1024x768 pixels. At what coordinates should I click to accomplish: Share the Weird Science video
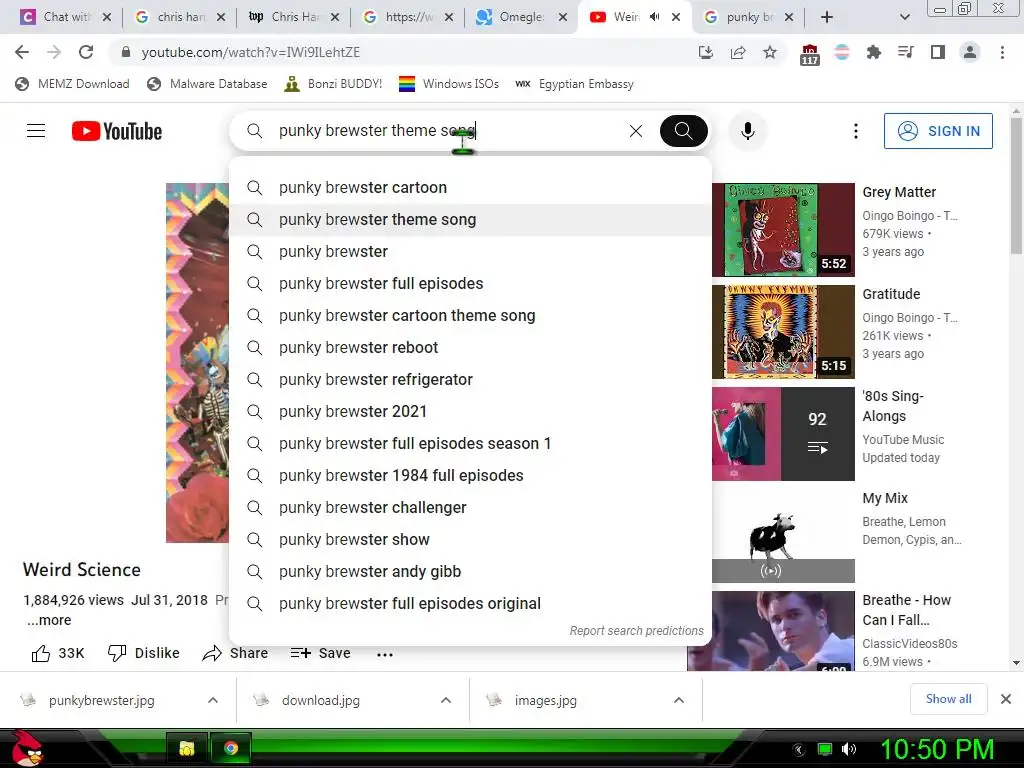click(235, 653)
